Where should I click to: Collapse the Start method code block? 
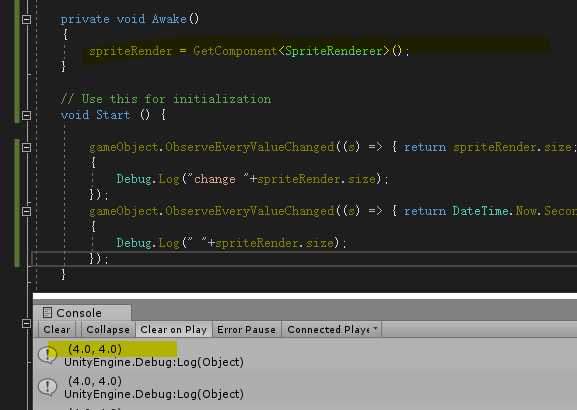pyautogui.click(x=26, y=116)
